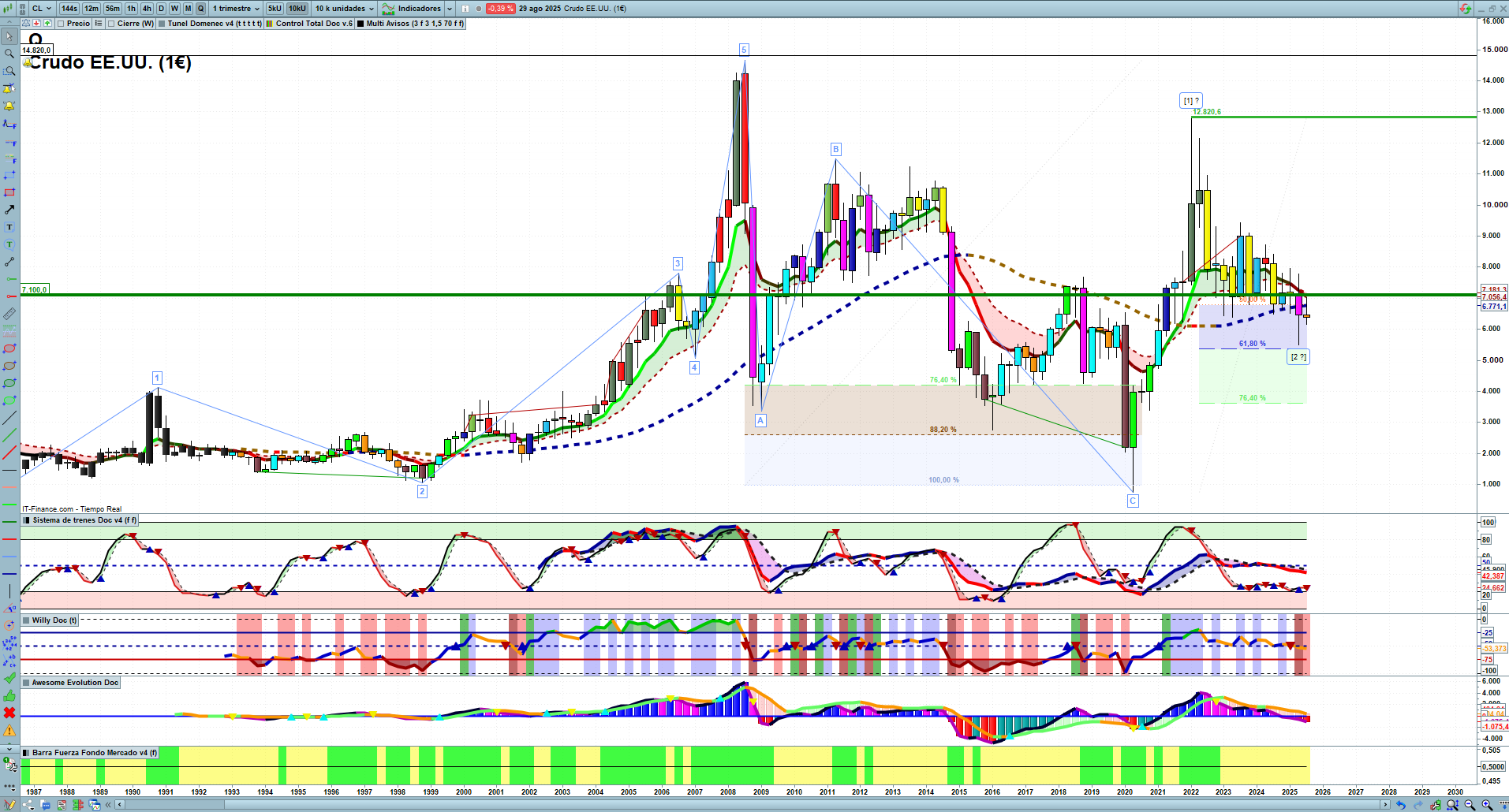Open the Indicadores chart icon

click(x=388, y=9)
